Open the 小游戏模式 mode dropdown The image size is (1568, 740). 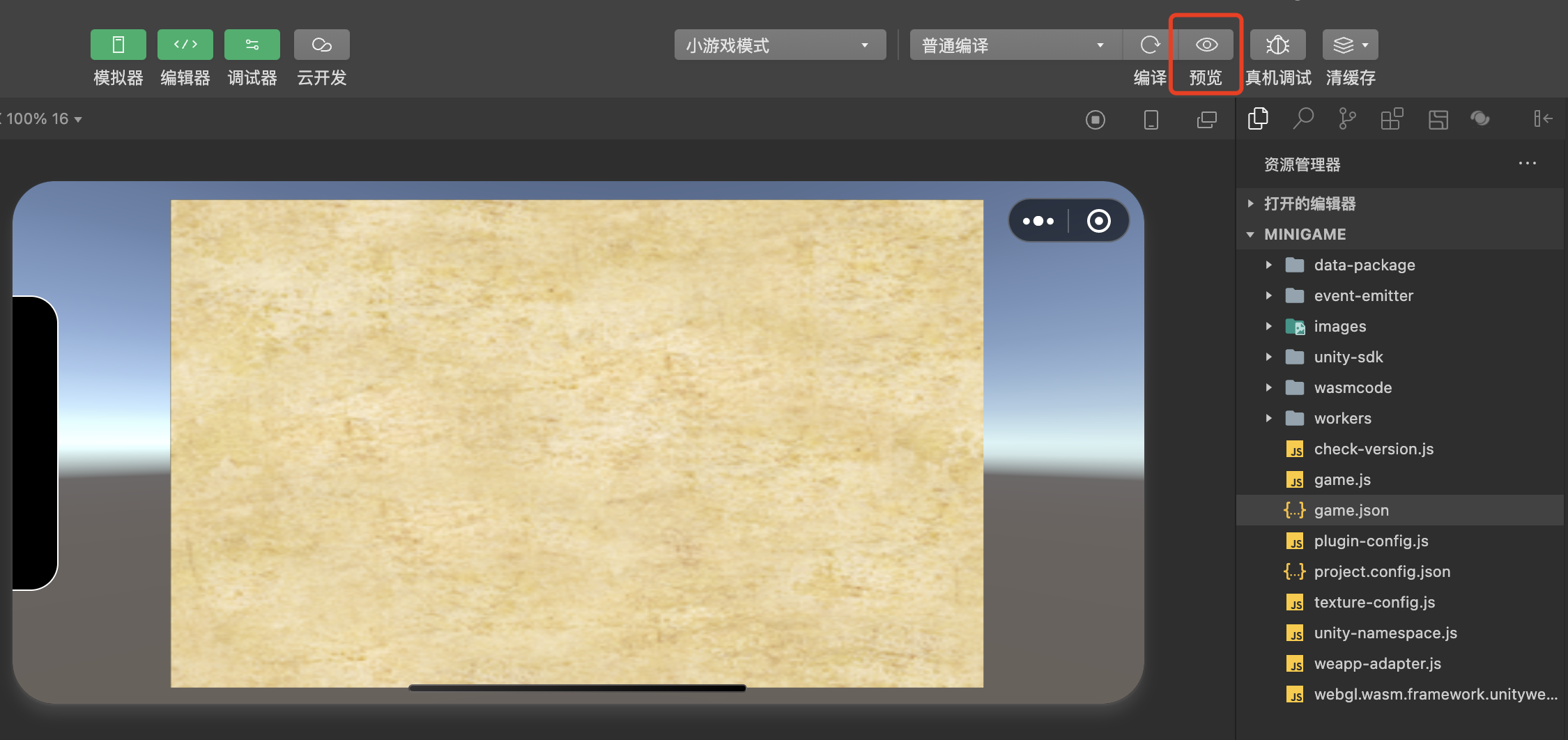[780, 45]
